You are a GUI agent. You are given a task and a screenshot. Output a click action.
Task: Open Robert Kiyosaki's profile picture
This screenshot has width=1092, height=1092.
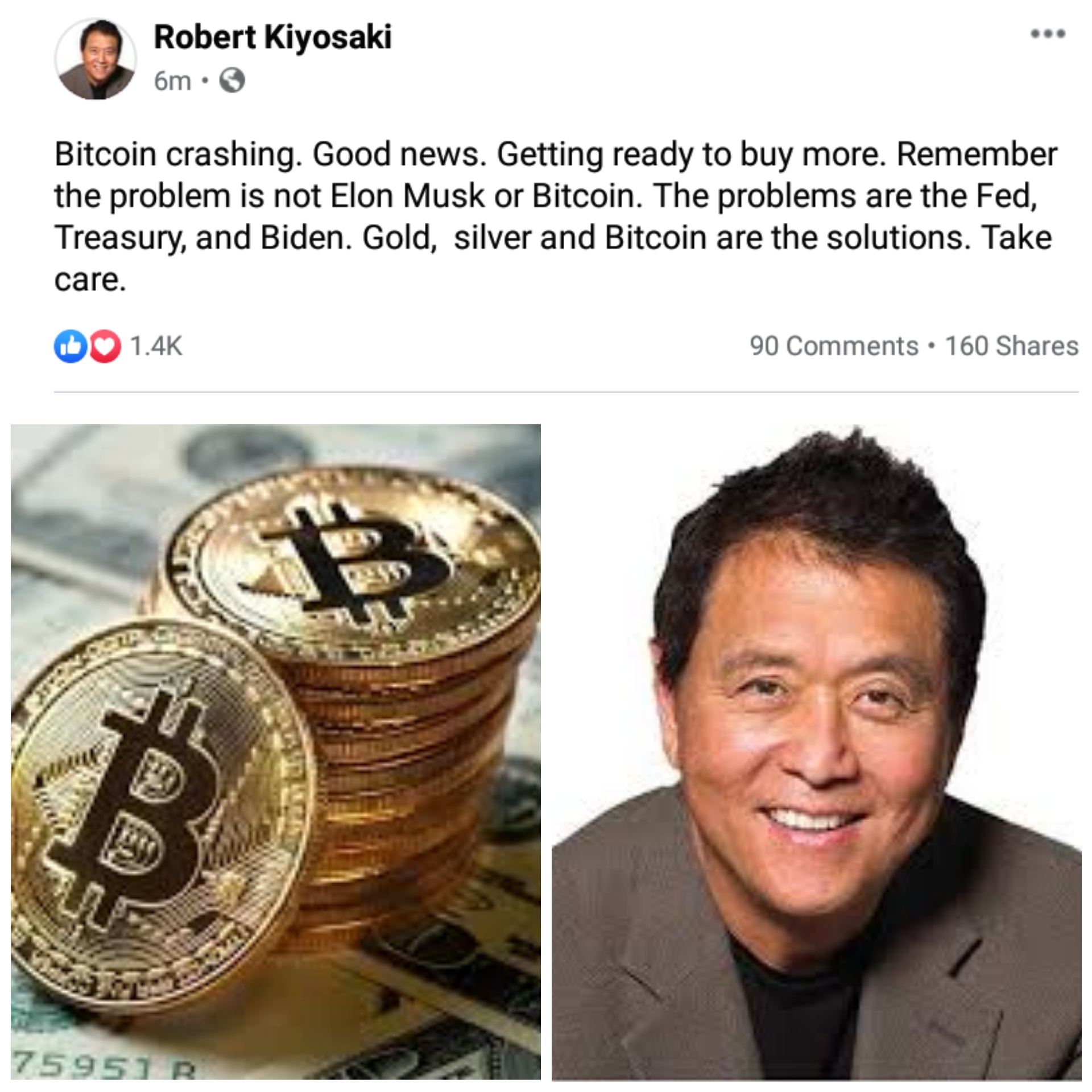96,58
